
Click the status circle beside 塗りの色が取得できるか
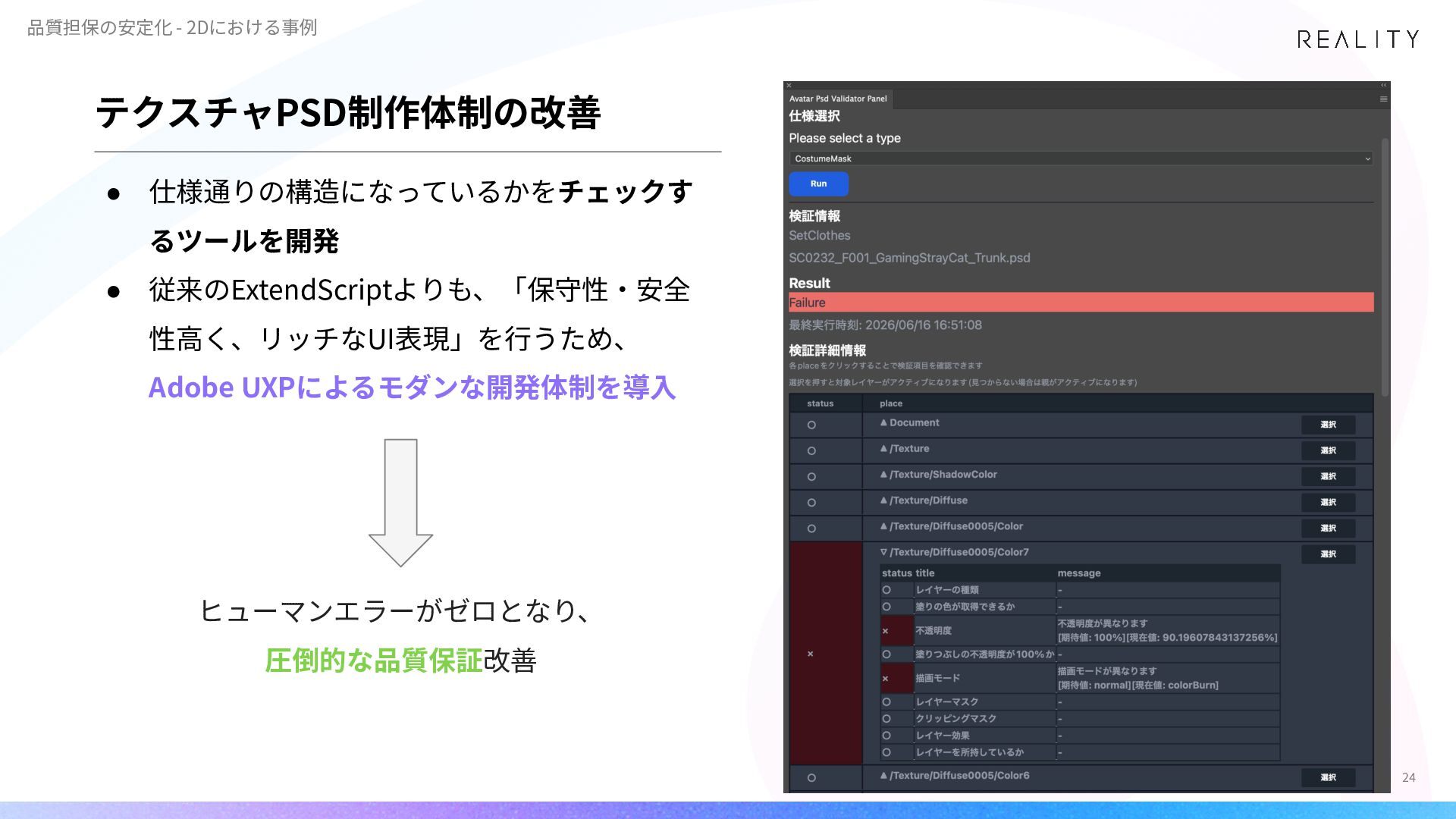(886, 607)
